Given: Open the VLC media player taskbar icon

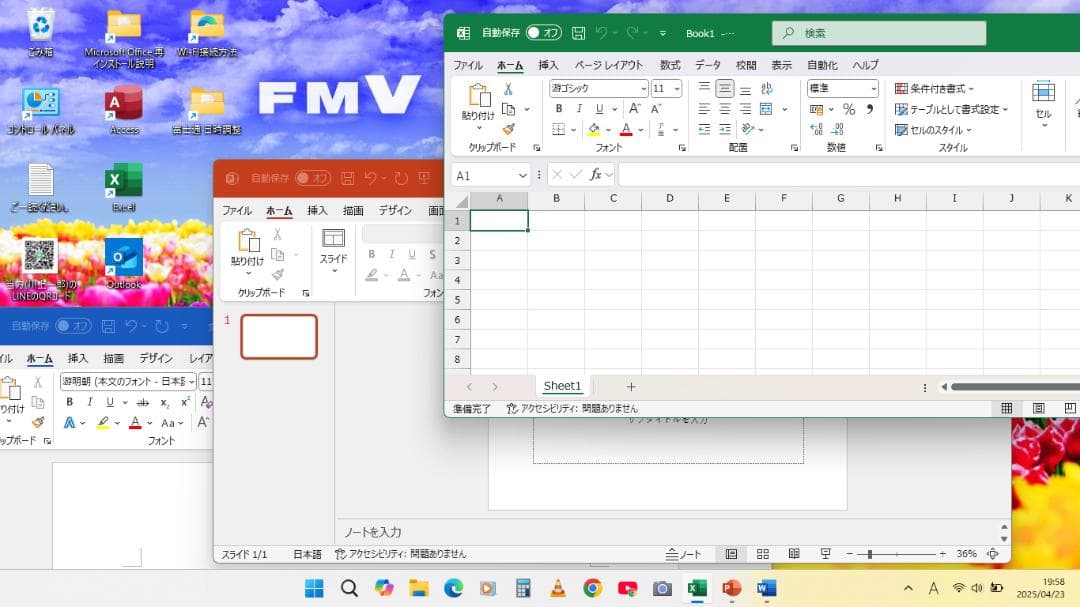Looking at the screenshot, I should tap(557, 588).
